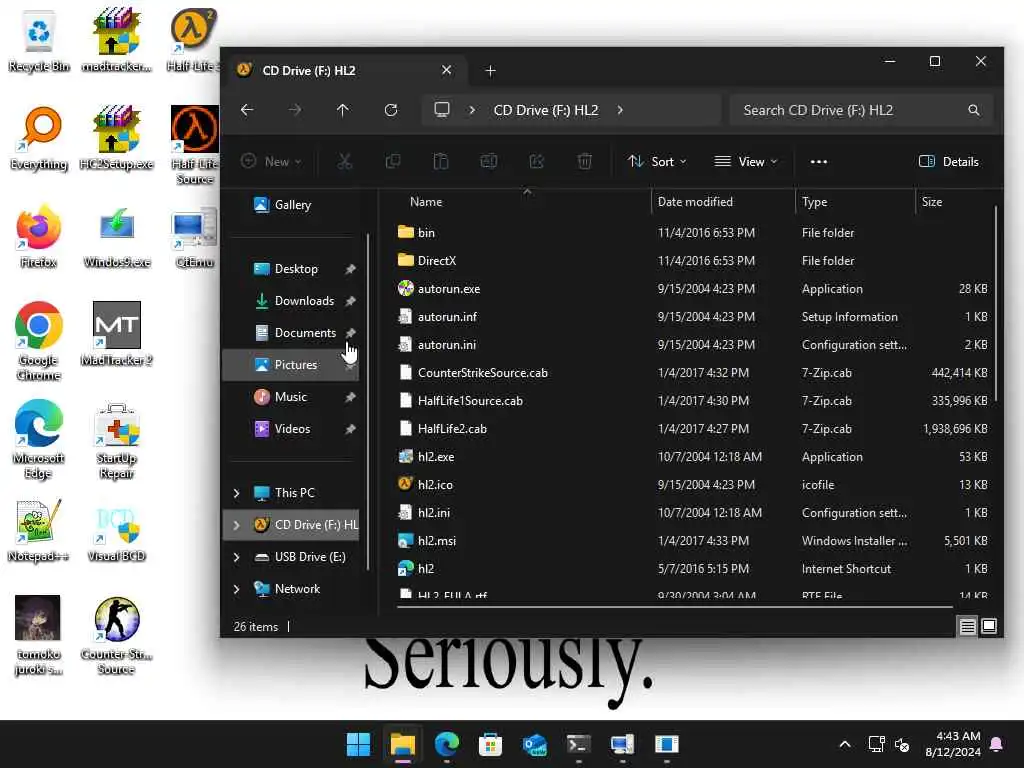Viewport: 1024px width, 768px height.
Task: Open Counter-Strike Source desktop shortcut
Action: (x=116, y=635)
